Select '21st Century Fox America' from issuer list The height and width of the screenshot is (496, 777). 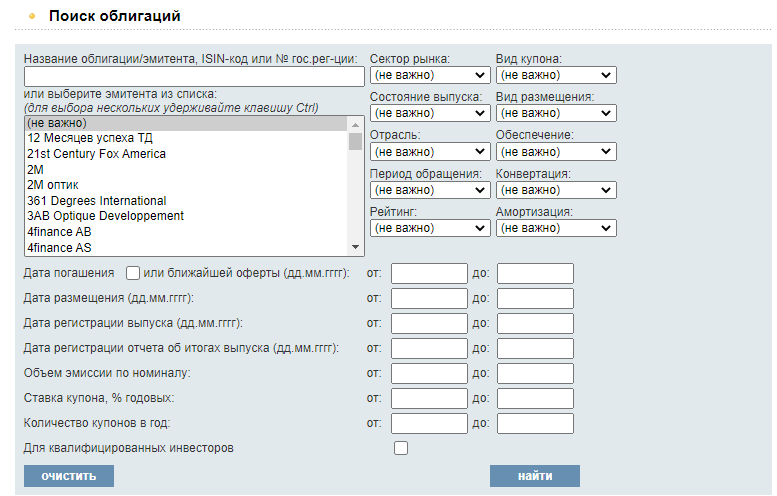(x=97, y=154)
